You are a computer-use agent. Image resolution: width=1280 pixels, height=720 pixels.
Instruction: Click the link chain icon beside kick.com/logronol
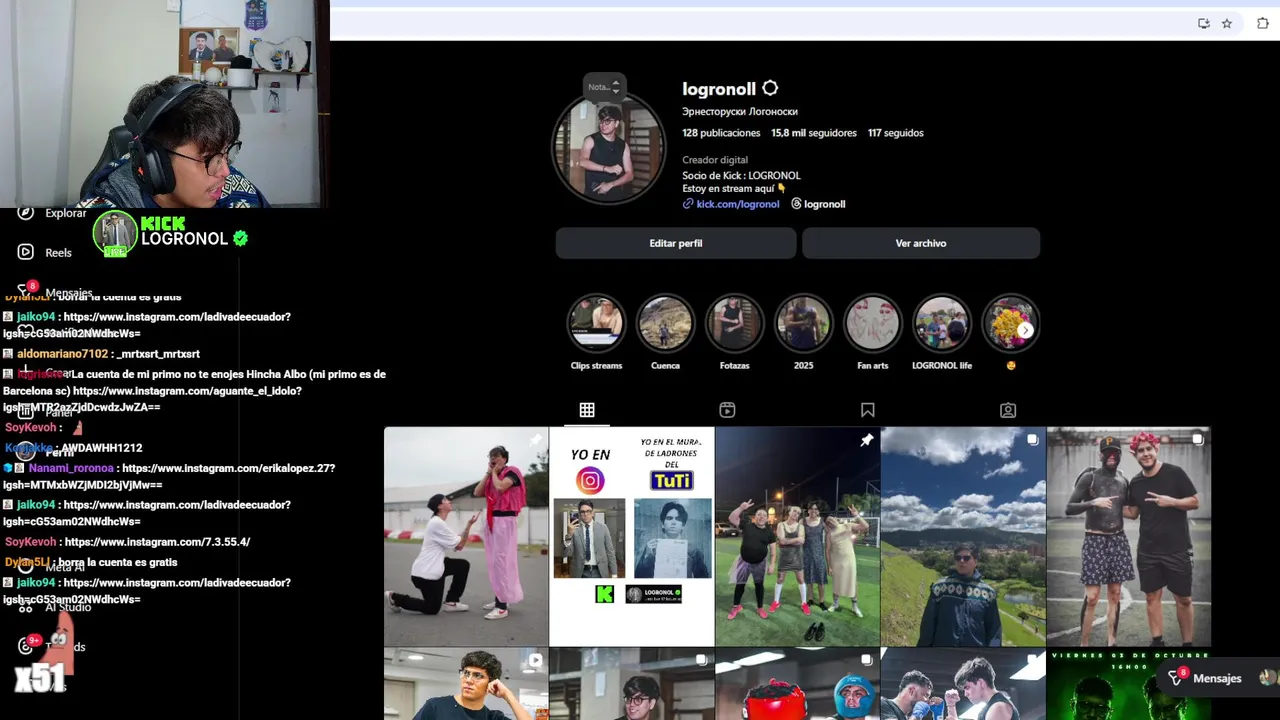688,204
